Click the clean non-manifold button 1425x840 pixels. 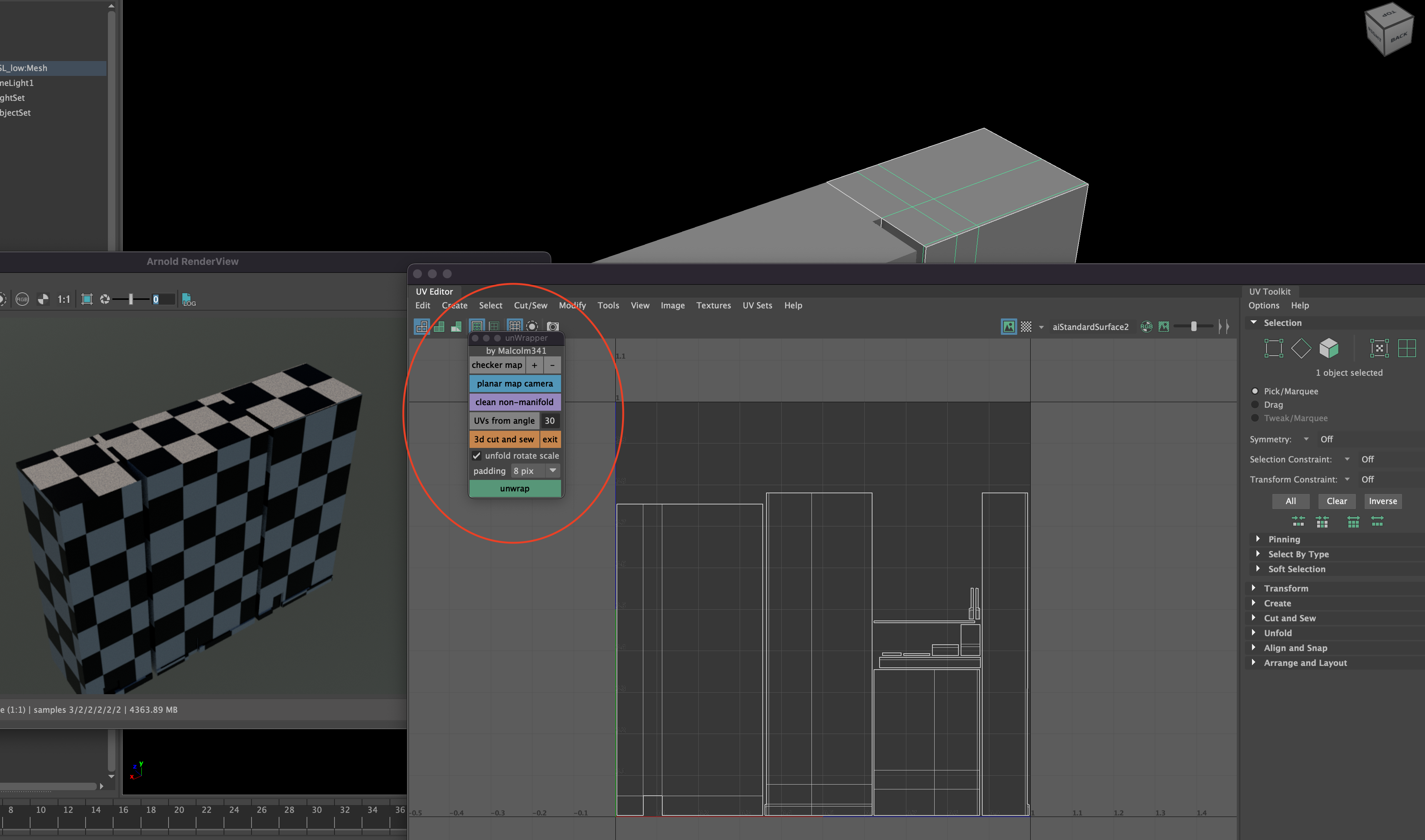[x=515, y=403]
